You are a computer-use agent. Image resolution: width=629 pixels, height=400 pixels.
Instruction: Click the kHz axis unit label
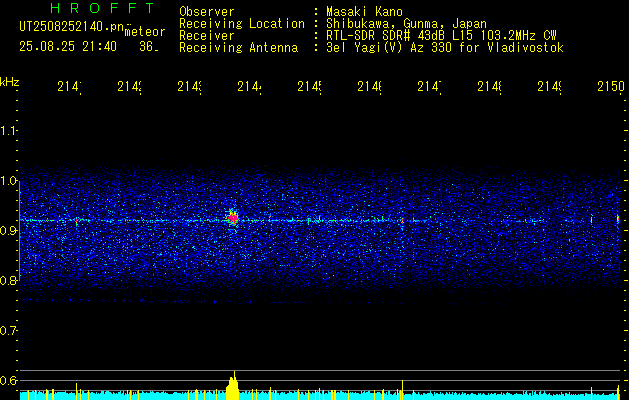click(x=10, y=82)
